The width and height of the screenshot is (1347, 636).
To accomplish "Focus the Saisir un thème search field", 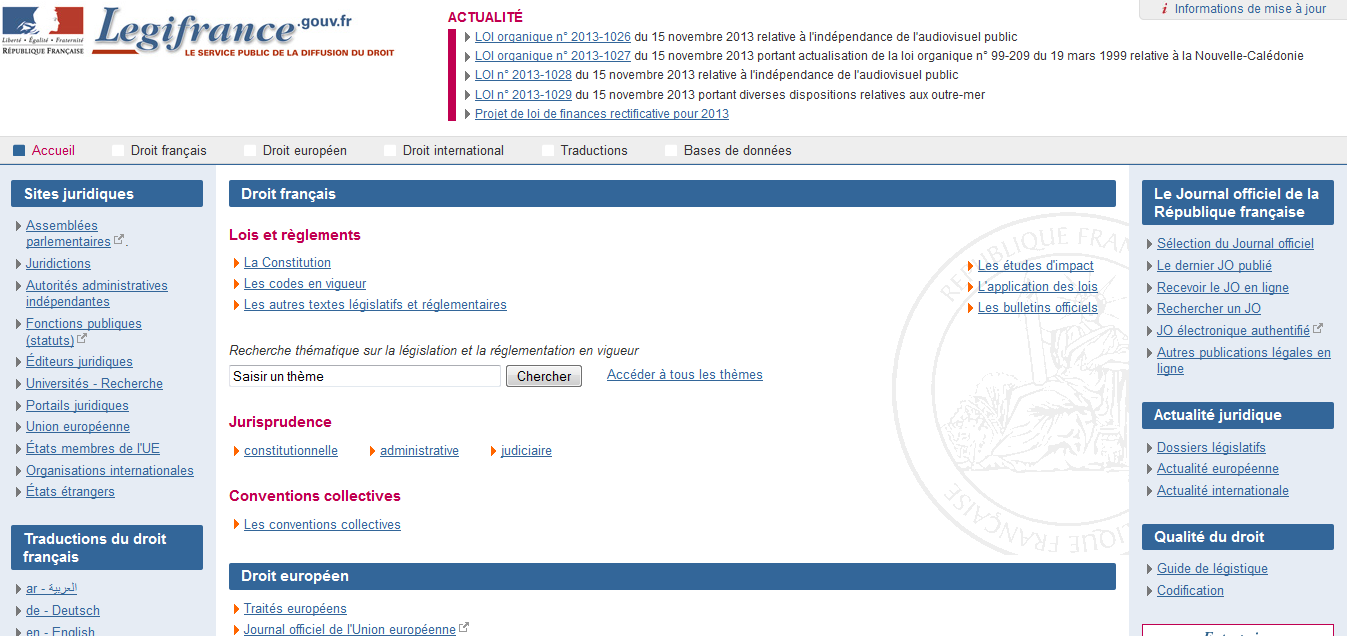I will click(365, 376).
